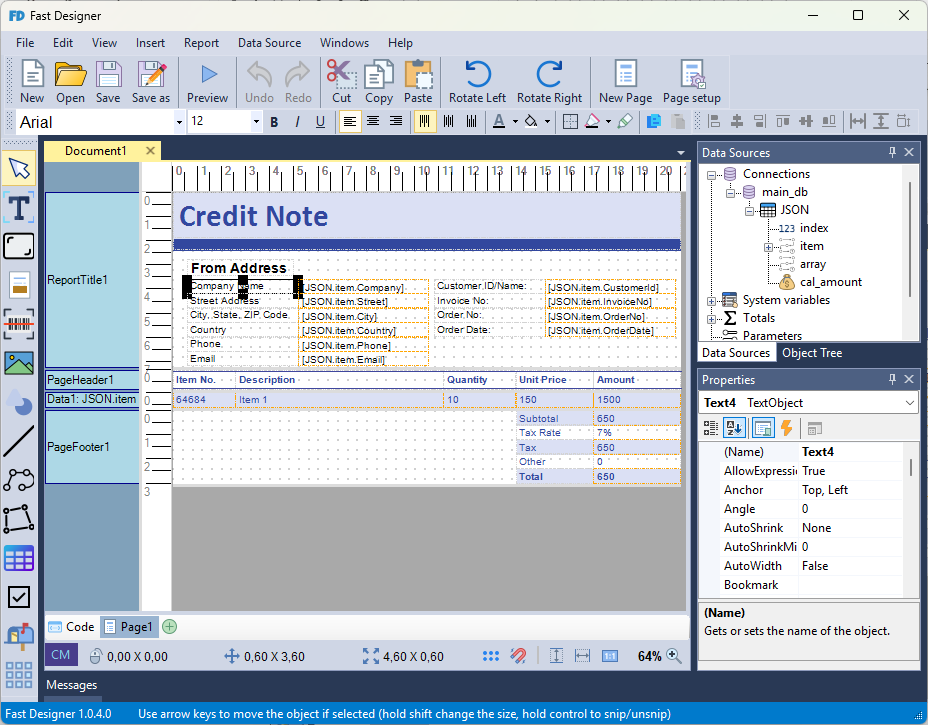This screenshot has height=725, width=928.
Task: Open the font name dropdown
Action: point(179,123)
